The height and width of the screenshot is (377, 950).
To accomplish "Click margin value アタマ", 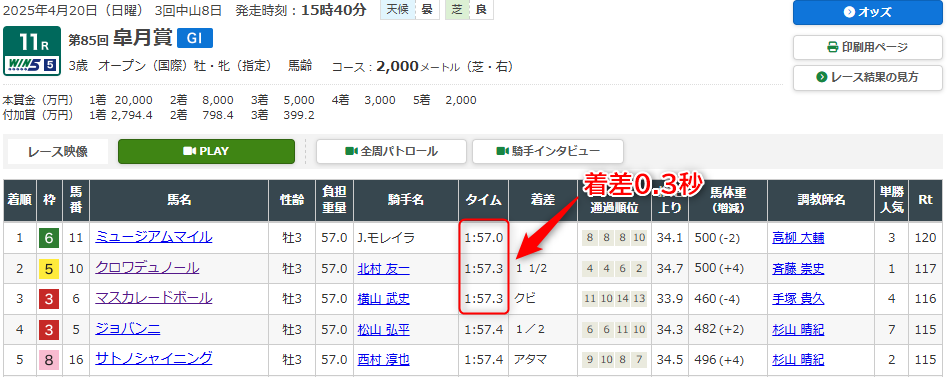I will 530,360.
